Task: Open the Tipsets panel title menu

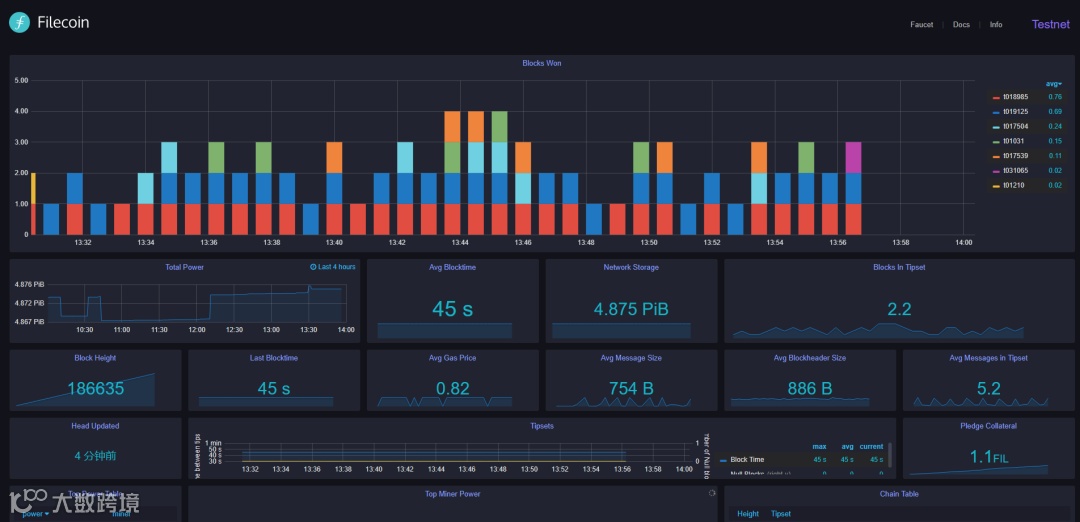Action: click(x=542, y=426)
